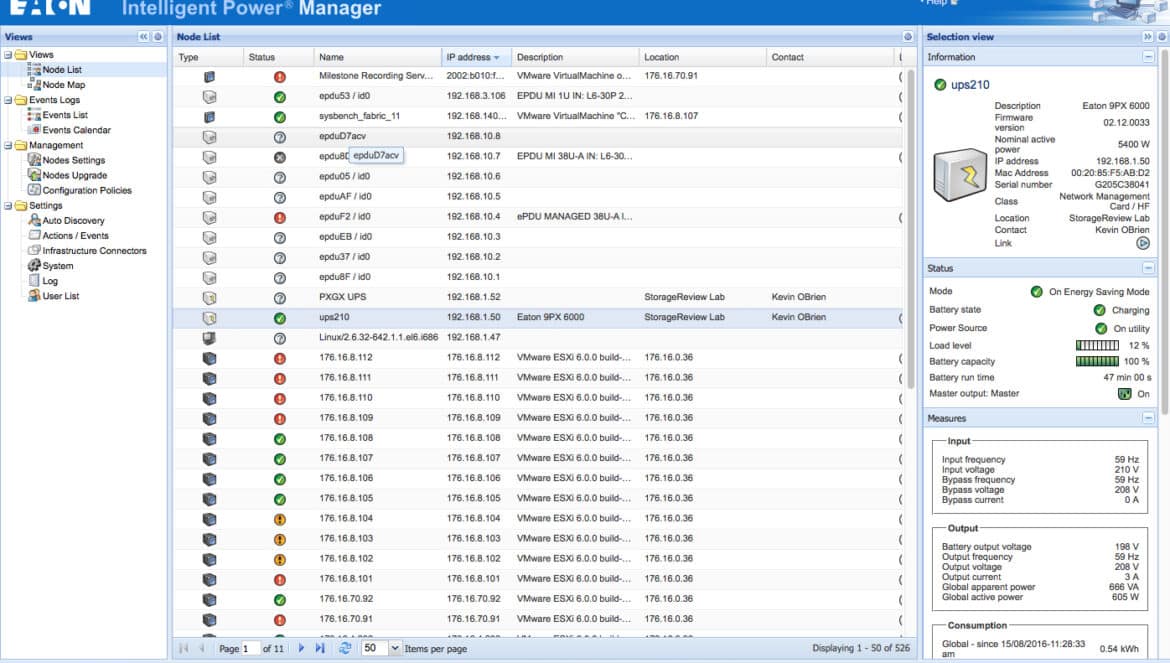
Task: Click the Master output On icon
Action: click(x=1124, y=394)
